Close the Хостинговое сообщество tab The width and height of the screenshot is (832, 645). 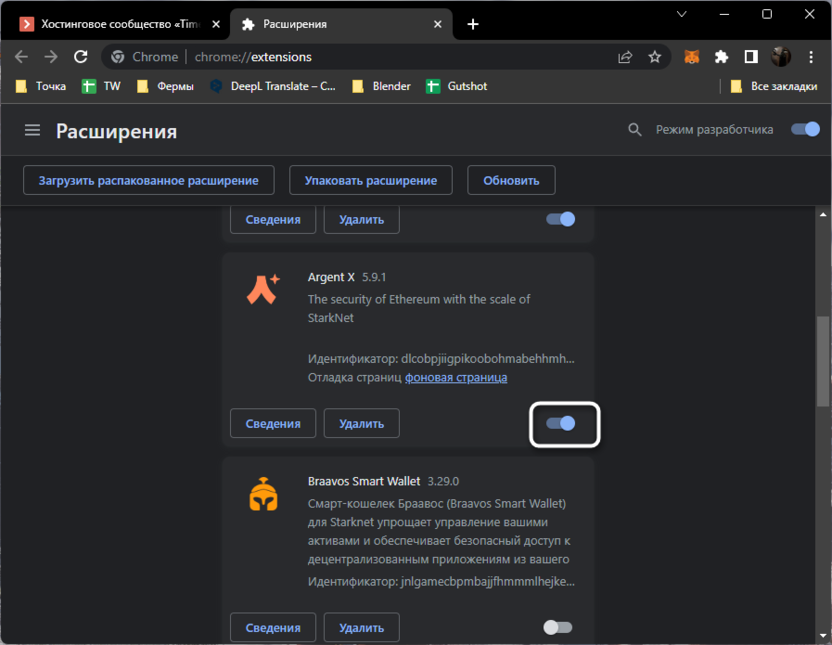(216, 24)
